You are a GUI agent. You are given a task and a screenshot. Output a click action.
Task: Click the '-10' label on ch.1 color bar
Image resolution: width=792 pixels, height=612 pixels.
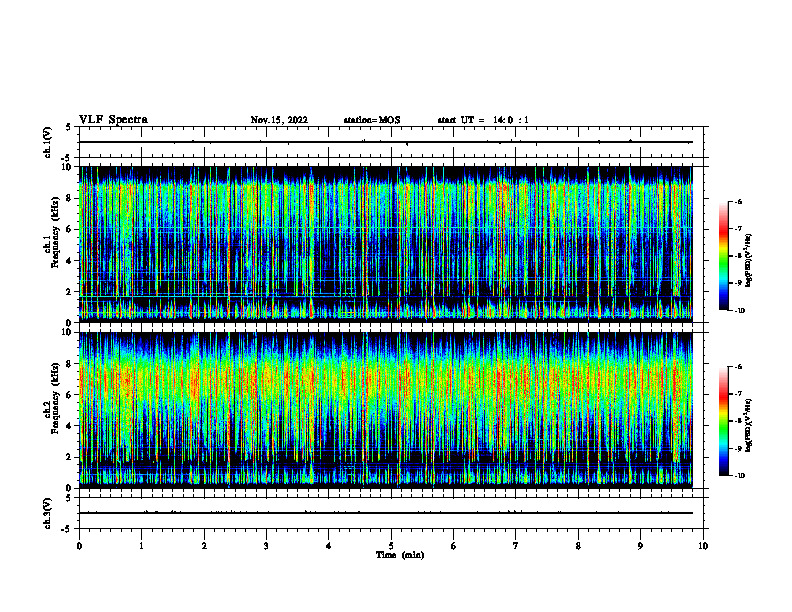739,311
